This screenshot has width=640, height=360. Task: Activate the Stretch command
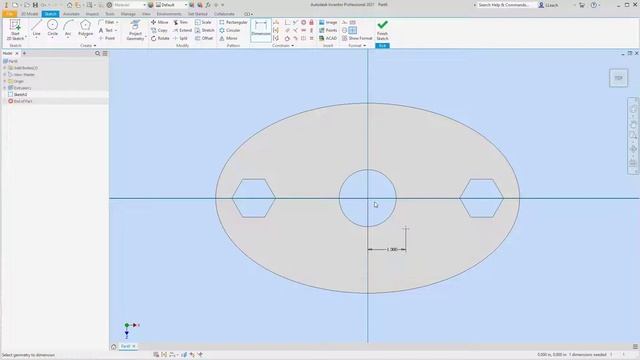[x=204, y=30]
